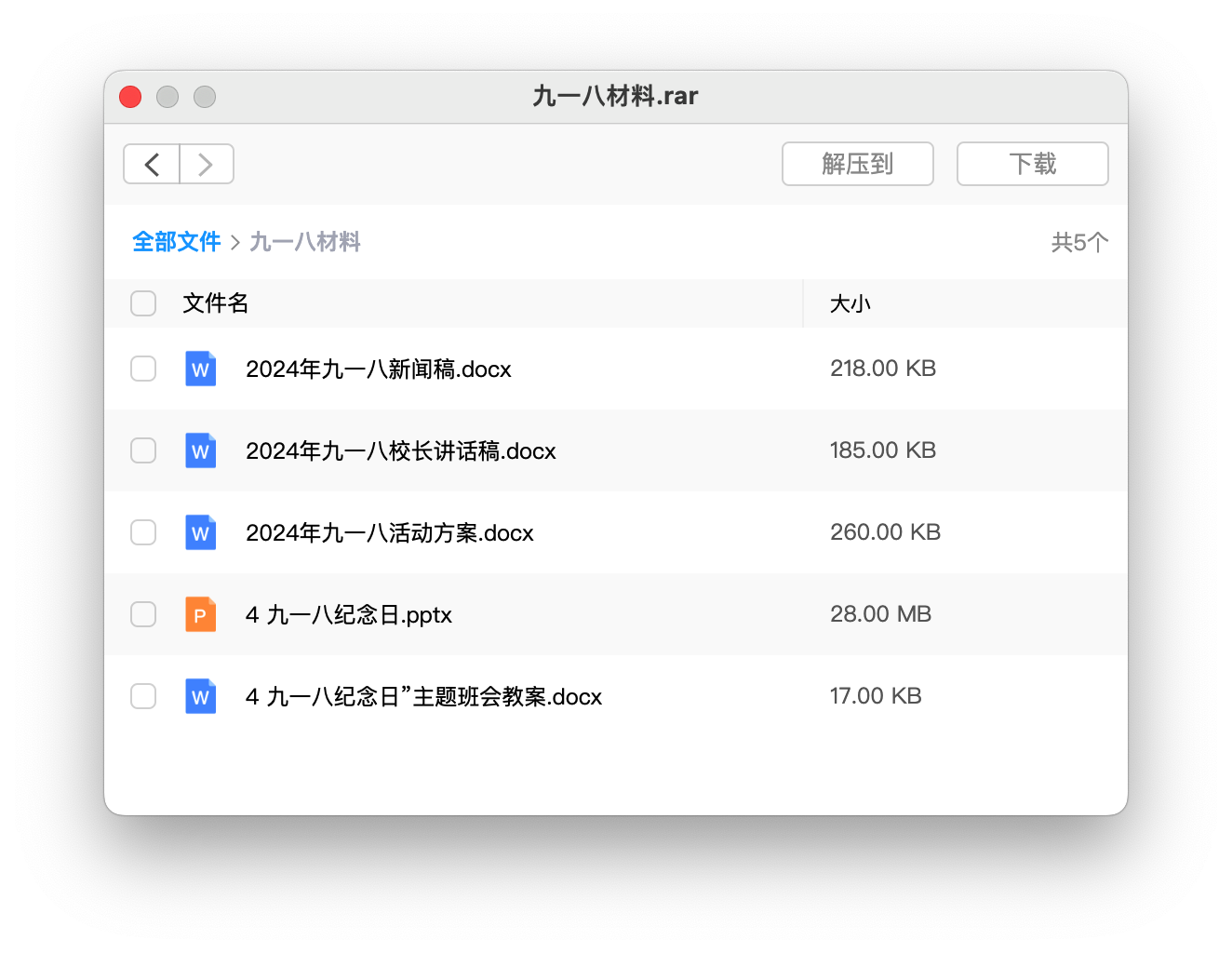The image size is (1232, 953).
Task: Click the 共5个 file count label
Action: (x=1079, y=243)
